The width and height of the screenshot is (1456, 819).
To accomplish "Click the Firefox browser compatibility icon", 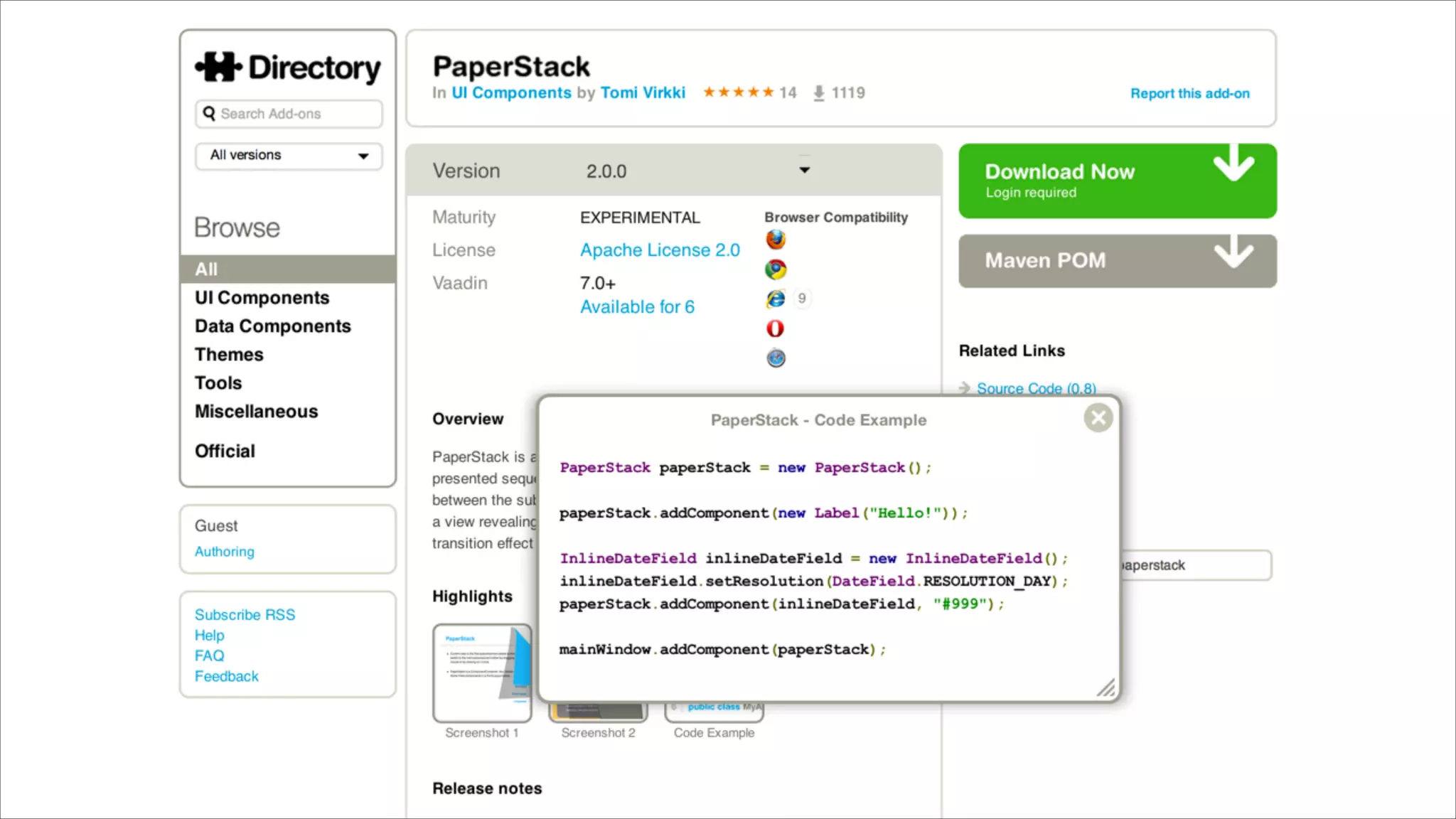I will point(776,240).
